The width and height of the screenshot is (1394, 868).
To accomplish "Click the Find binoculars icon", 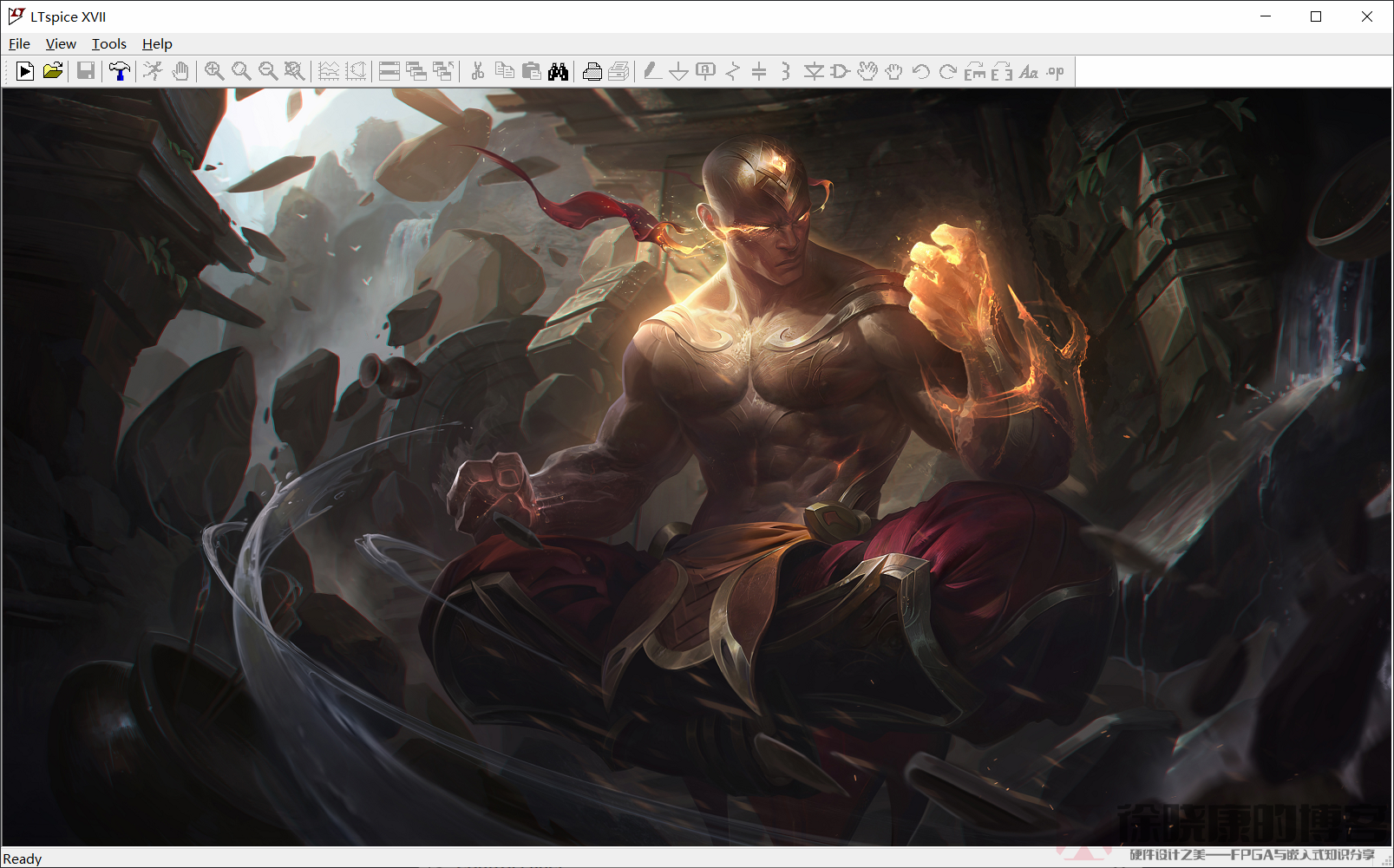I will point(558,71).
